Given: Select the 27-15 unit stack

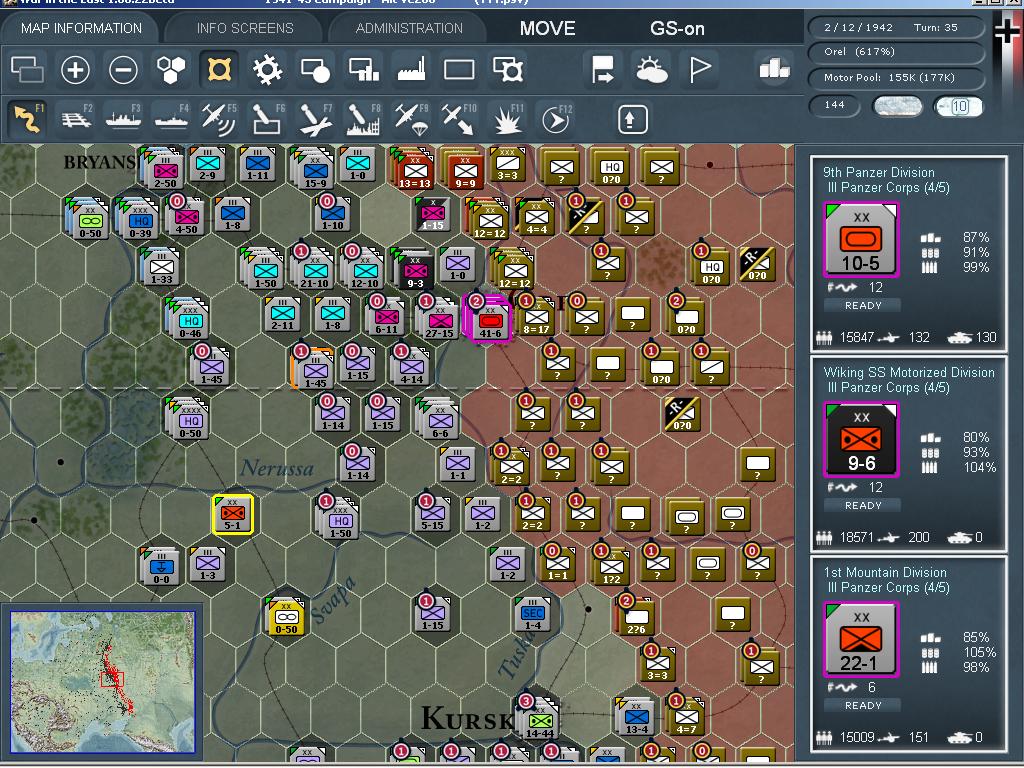Looking at the screenshot, I should point(439,321).
